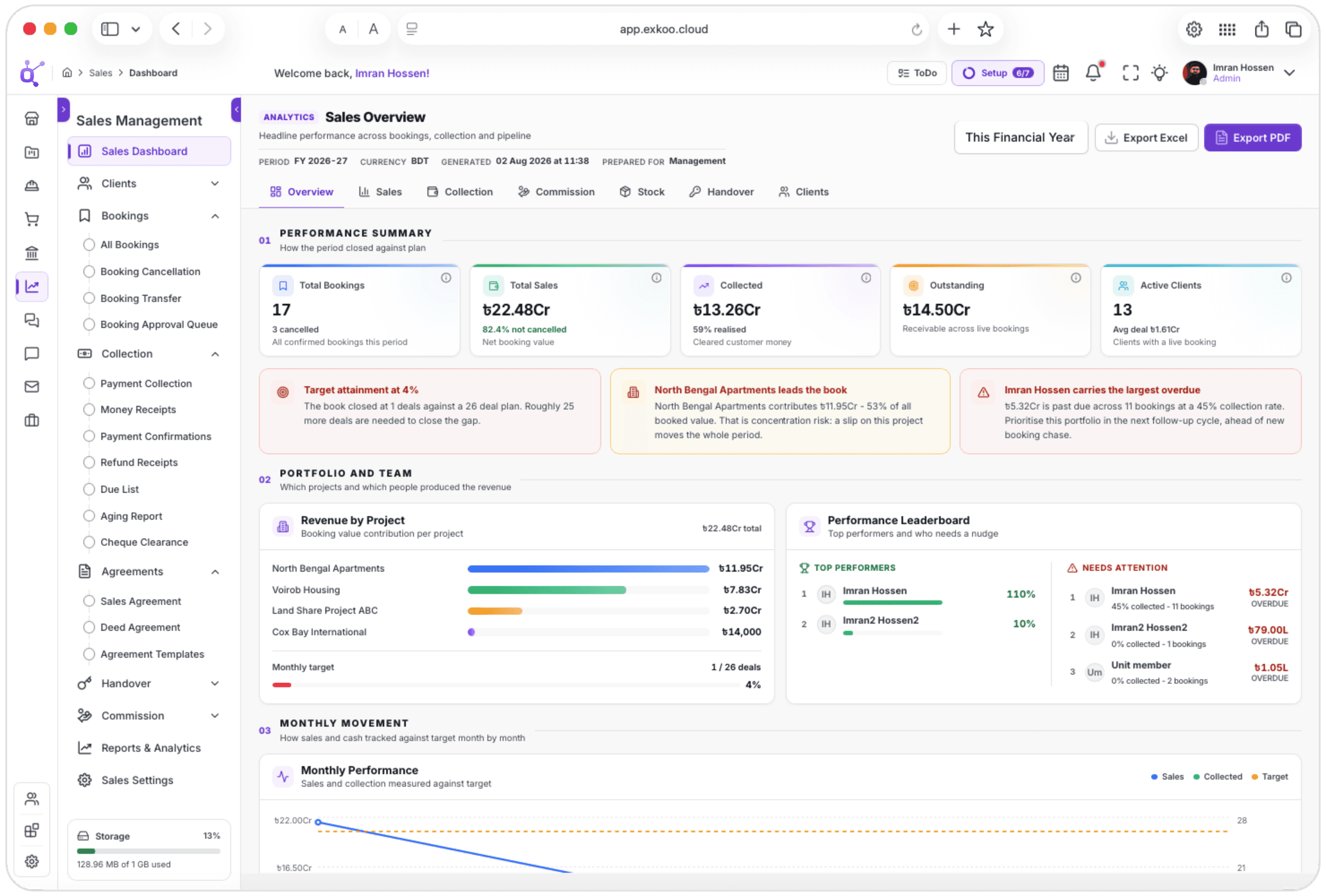
Task: Click the Sales breadcrumb link
Action: (100, 73)
